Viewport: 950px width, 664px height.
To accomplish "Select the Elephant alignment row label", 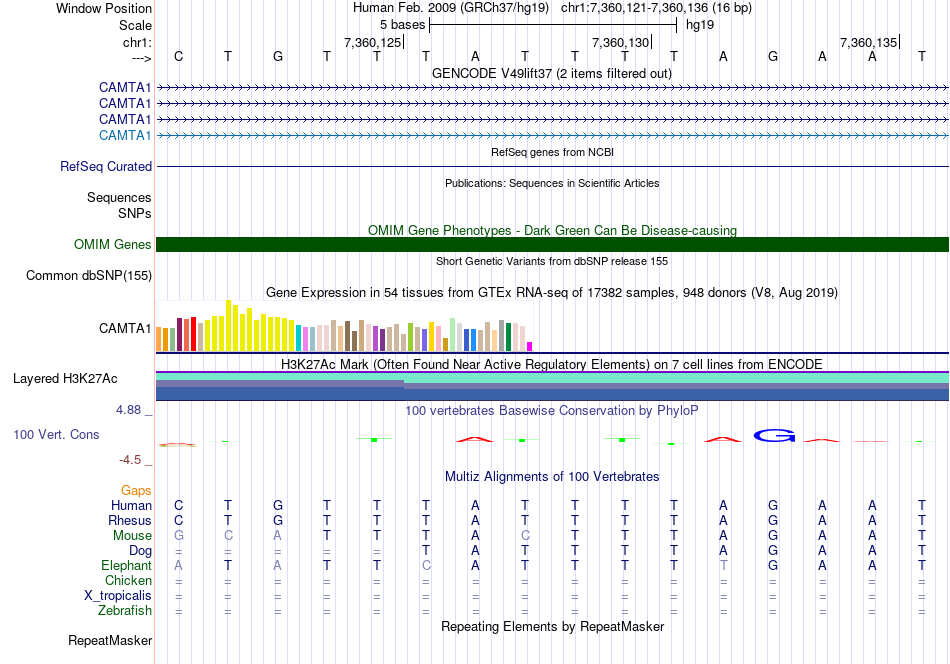I will (126, 565).
